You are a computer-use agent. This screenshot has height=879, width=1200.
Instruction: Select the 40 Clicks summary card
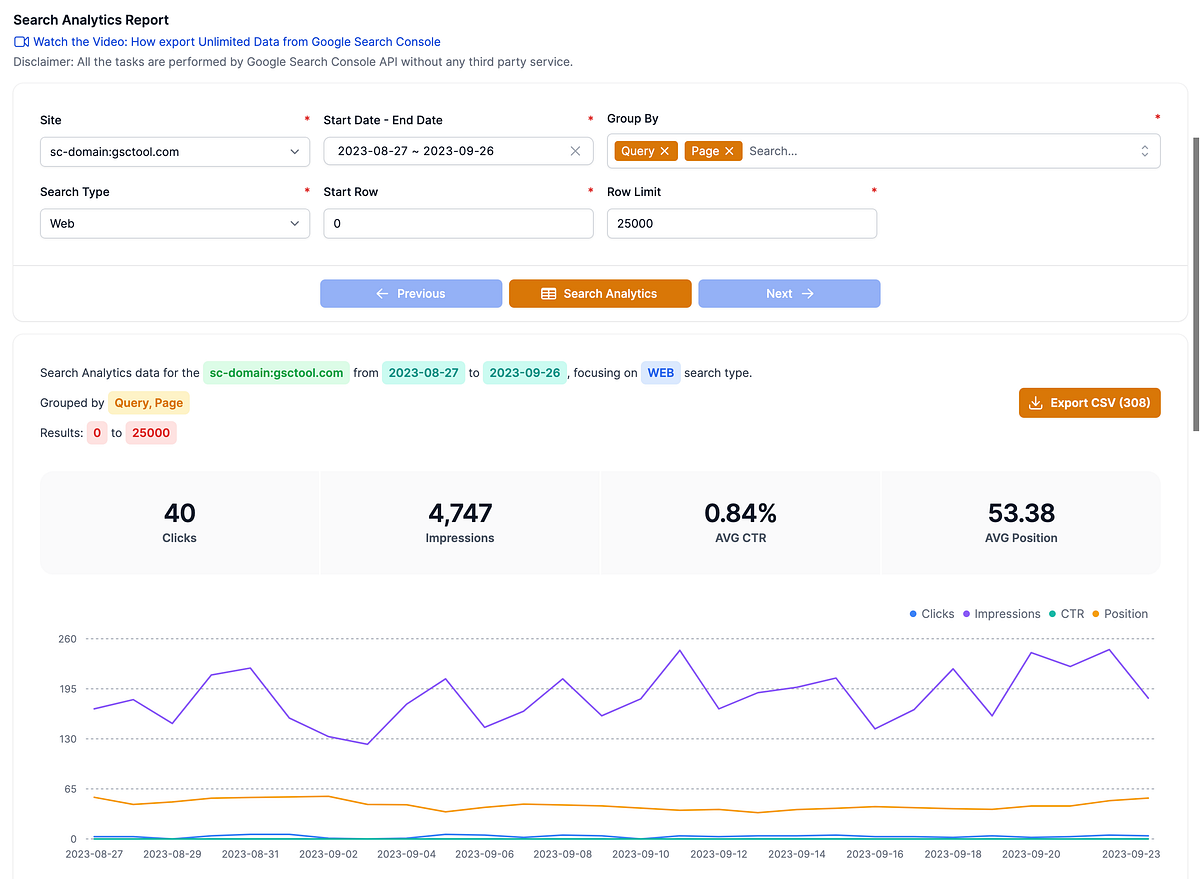pos(179,521)
